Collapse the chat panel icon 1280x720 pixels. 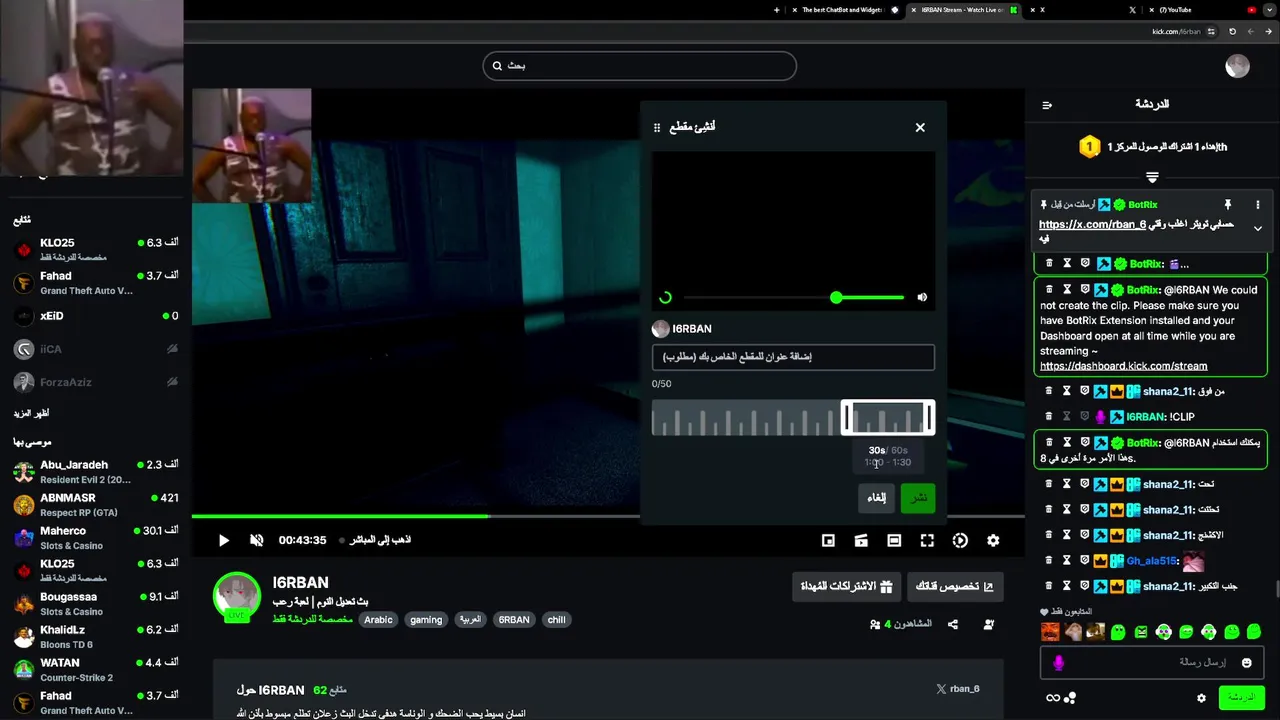[x=1047, y=105]
